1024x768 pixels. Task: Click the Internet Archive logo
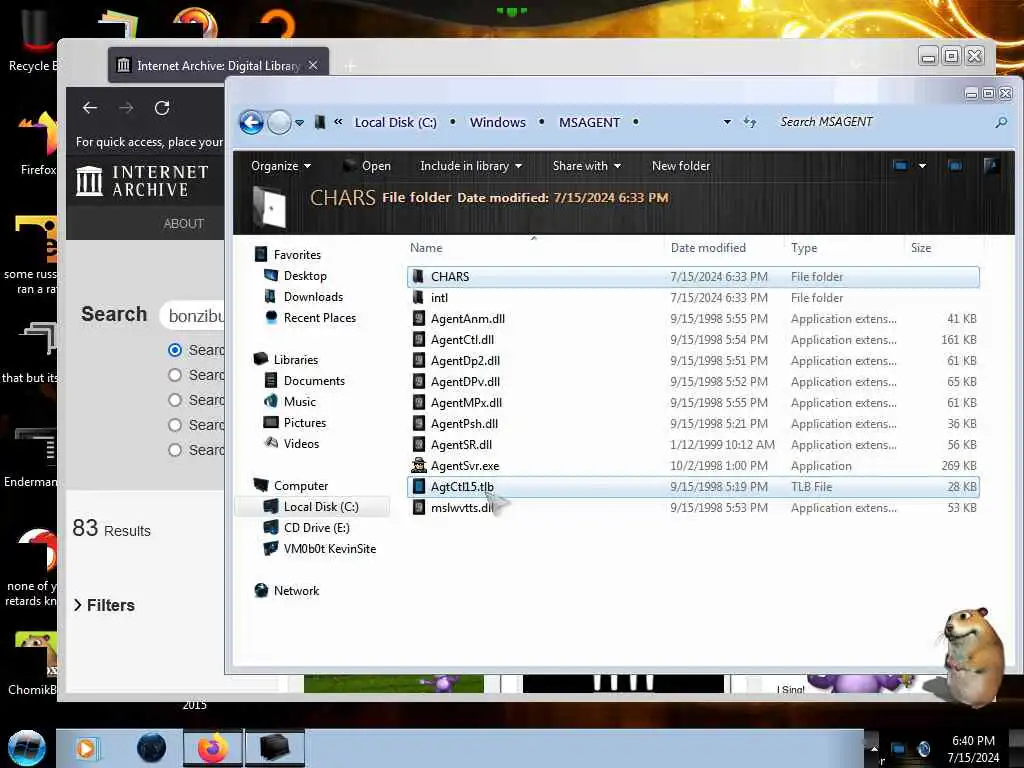142,181
